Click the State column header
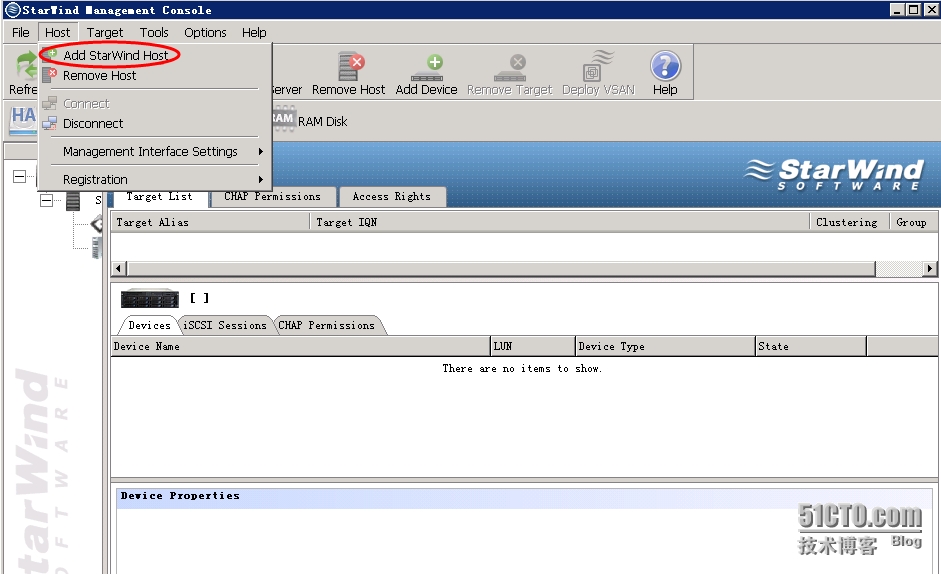 pos(811,346)
